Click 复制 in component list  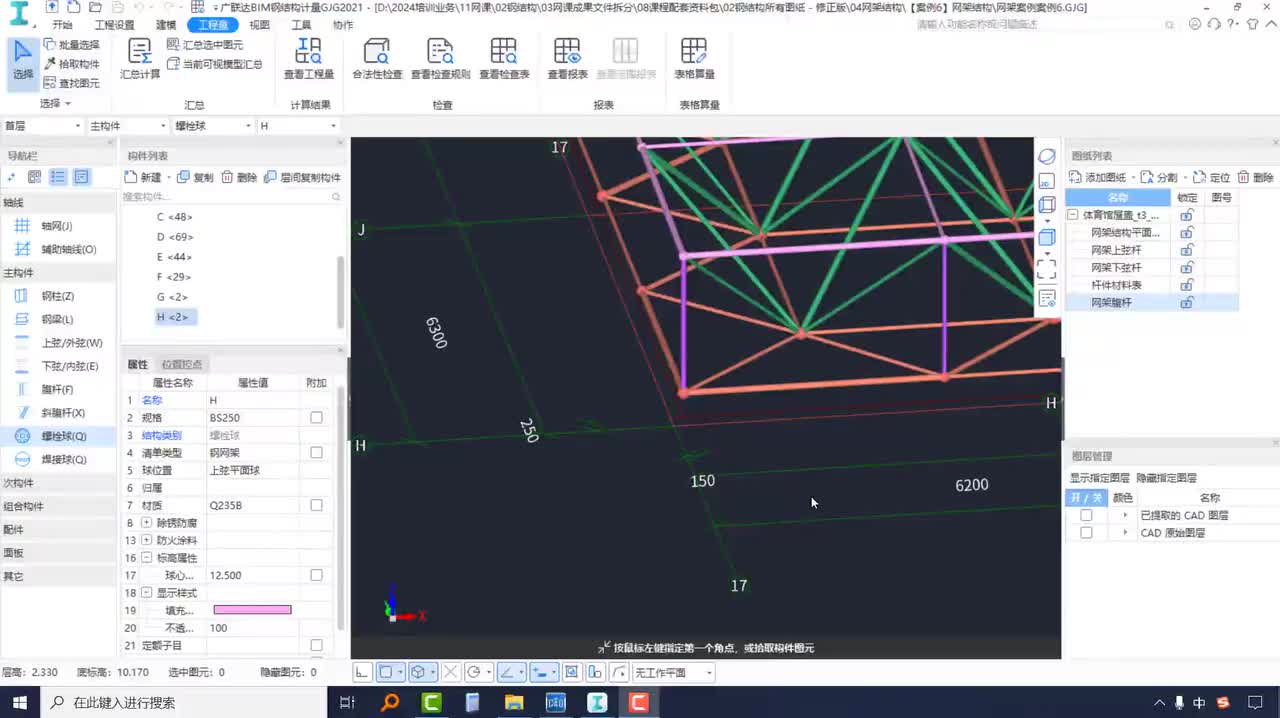tap(195, 177)
